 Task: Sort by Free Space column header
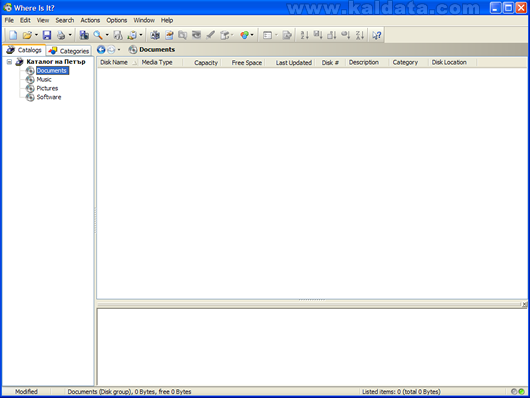click(243, 63)
